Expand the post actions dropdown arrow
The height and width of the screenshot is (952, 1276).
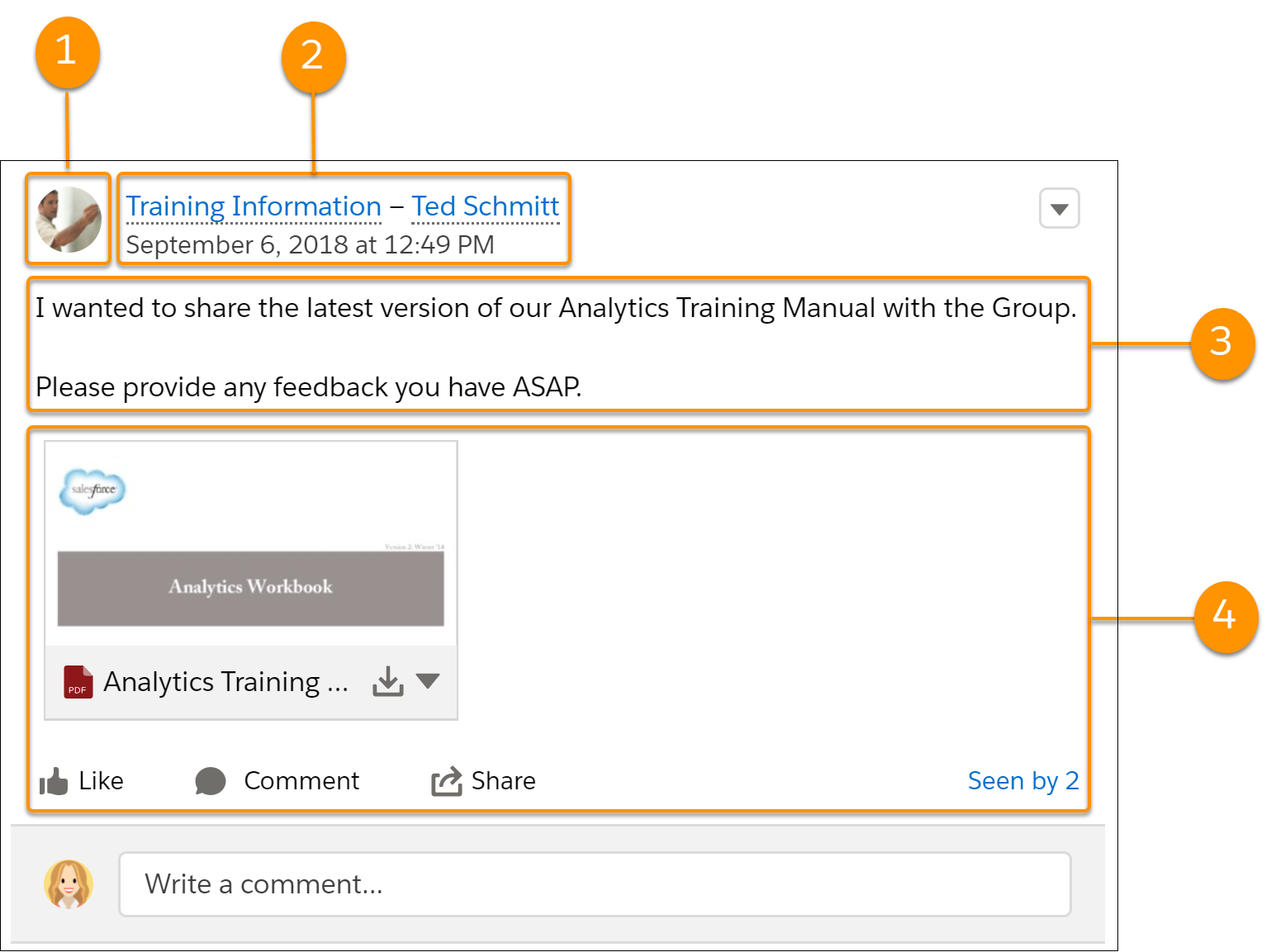[x=1059, y=209]
